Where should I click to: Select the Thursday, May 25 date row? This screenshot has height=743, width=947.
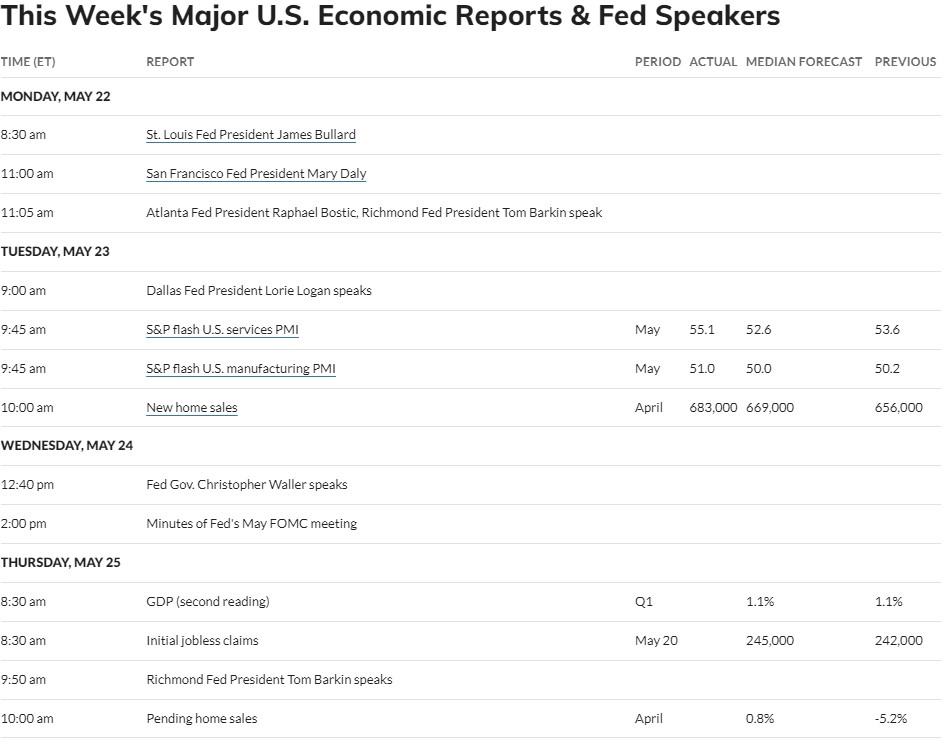(x=470, y=563)
